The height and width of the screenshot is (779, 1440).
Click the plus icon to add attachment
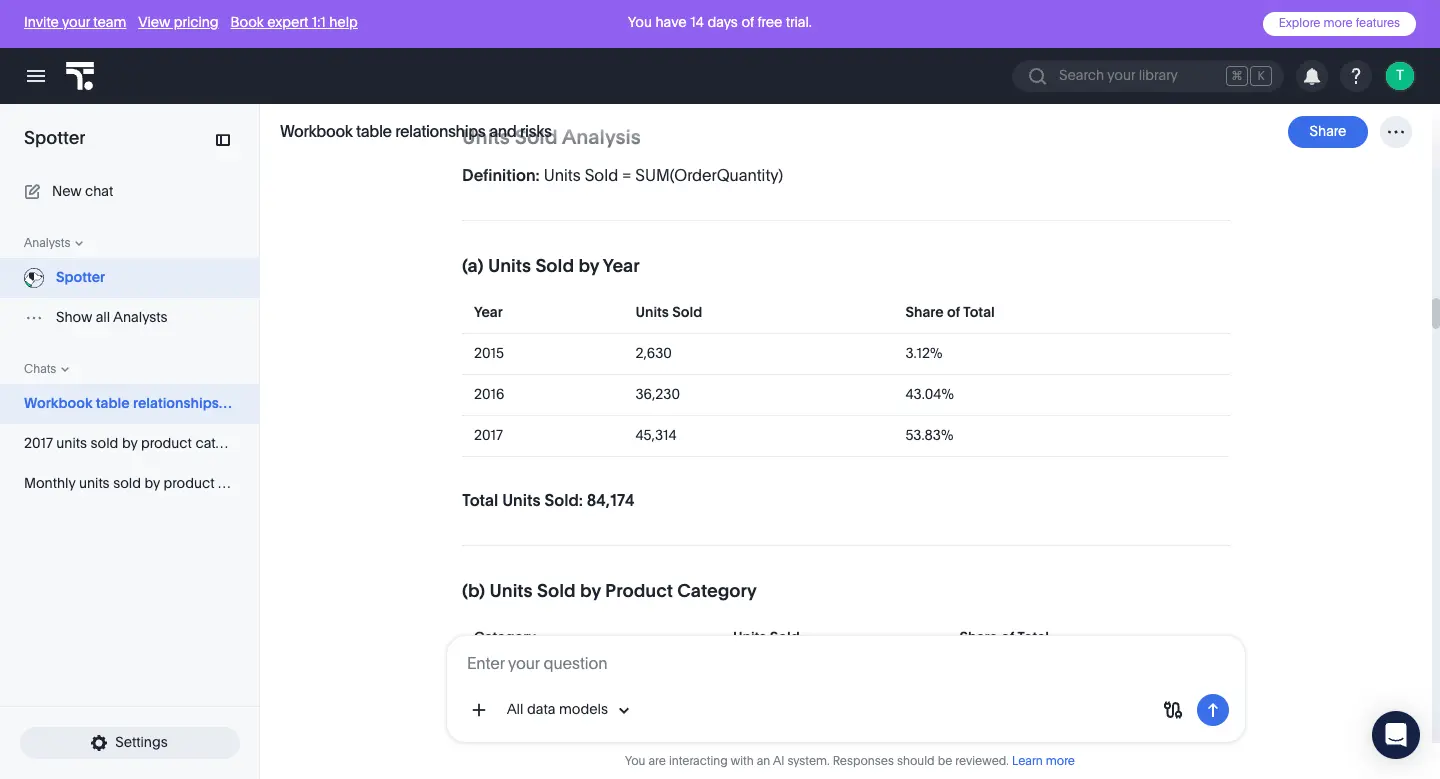[479, 710]
